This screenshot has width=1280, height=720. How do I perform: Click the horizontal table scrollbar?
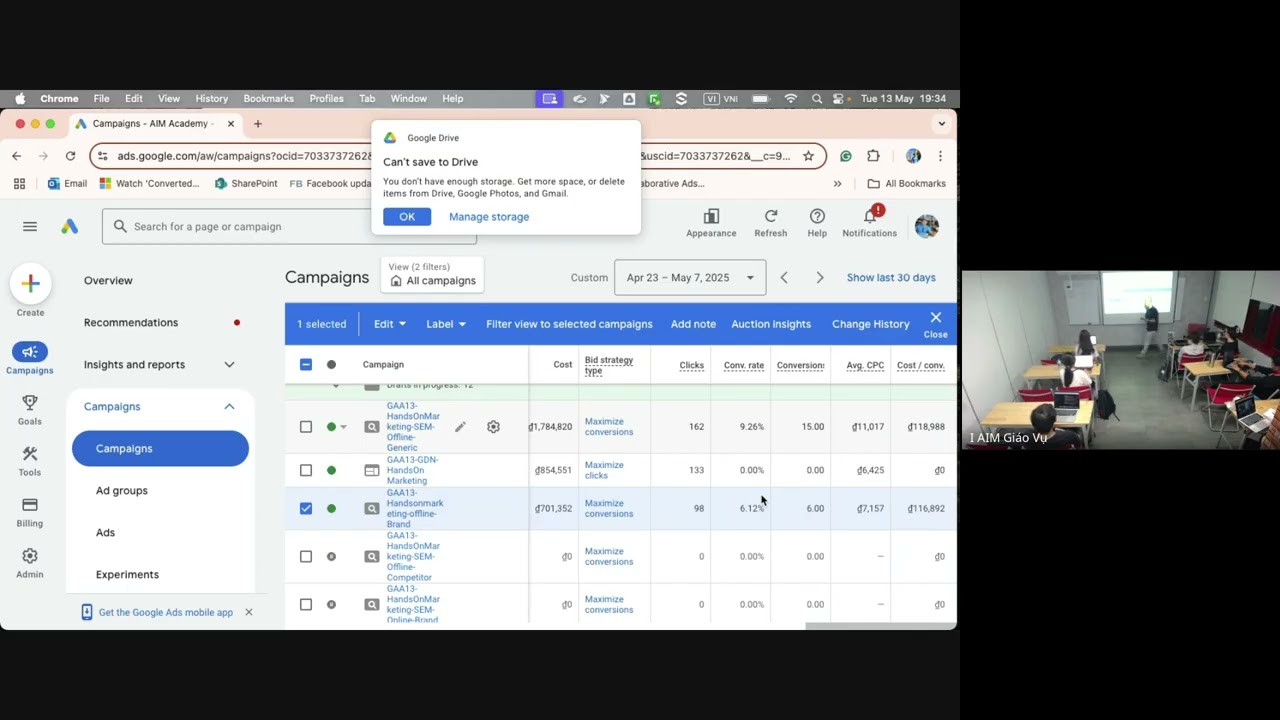pyautogui.click(x=880, y=627)
